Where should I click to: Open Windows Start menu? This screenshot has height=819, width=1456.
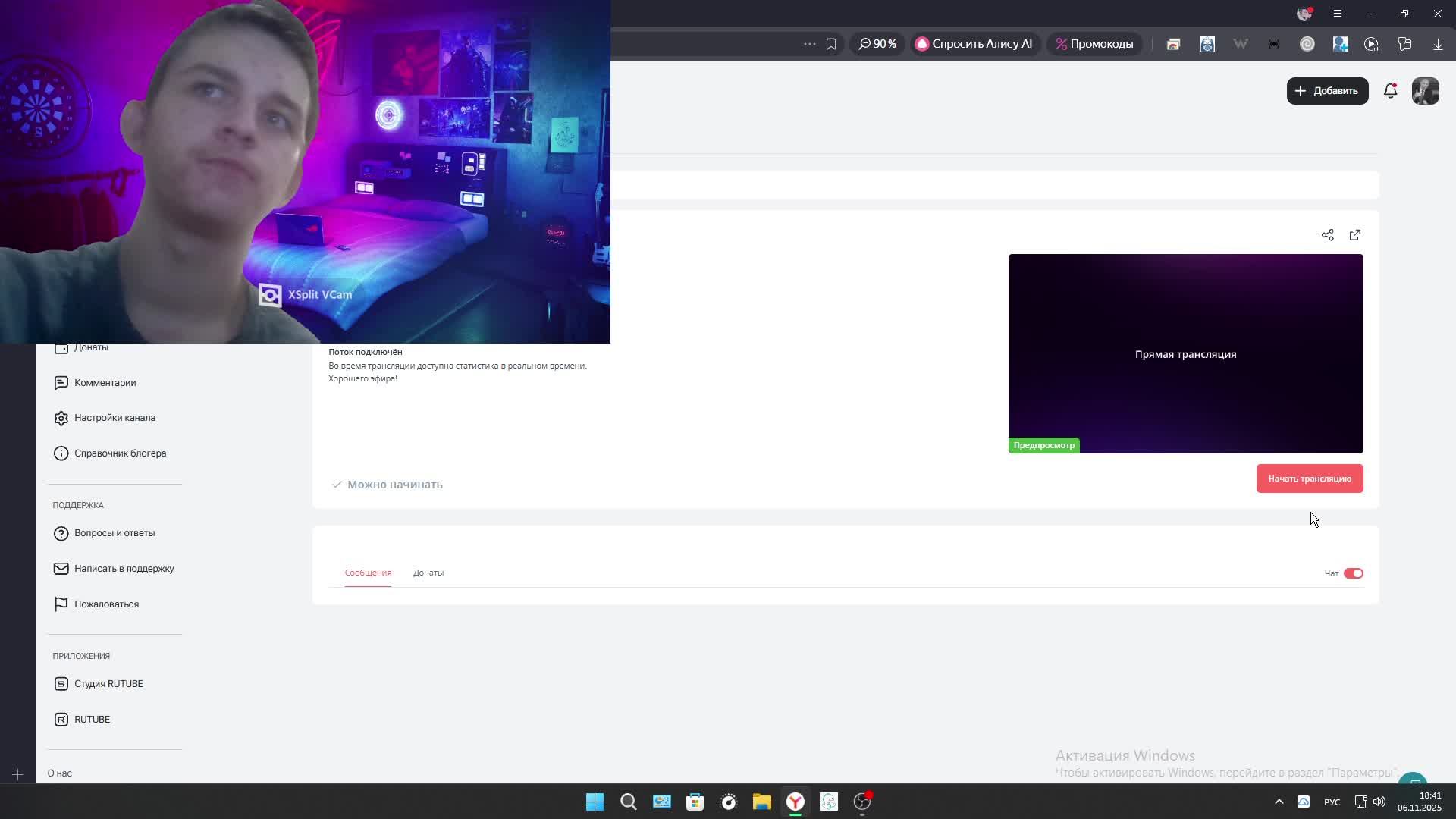click(595, 802)
